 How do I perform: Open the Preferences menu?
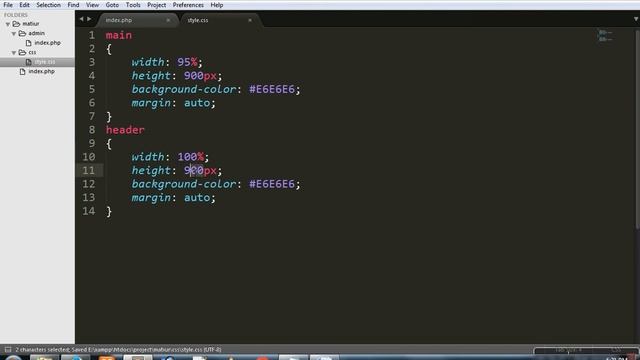188,5
